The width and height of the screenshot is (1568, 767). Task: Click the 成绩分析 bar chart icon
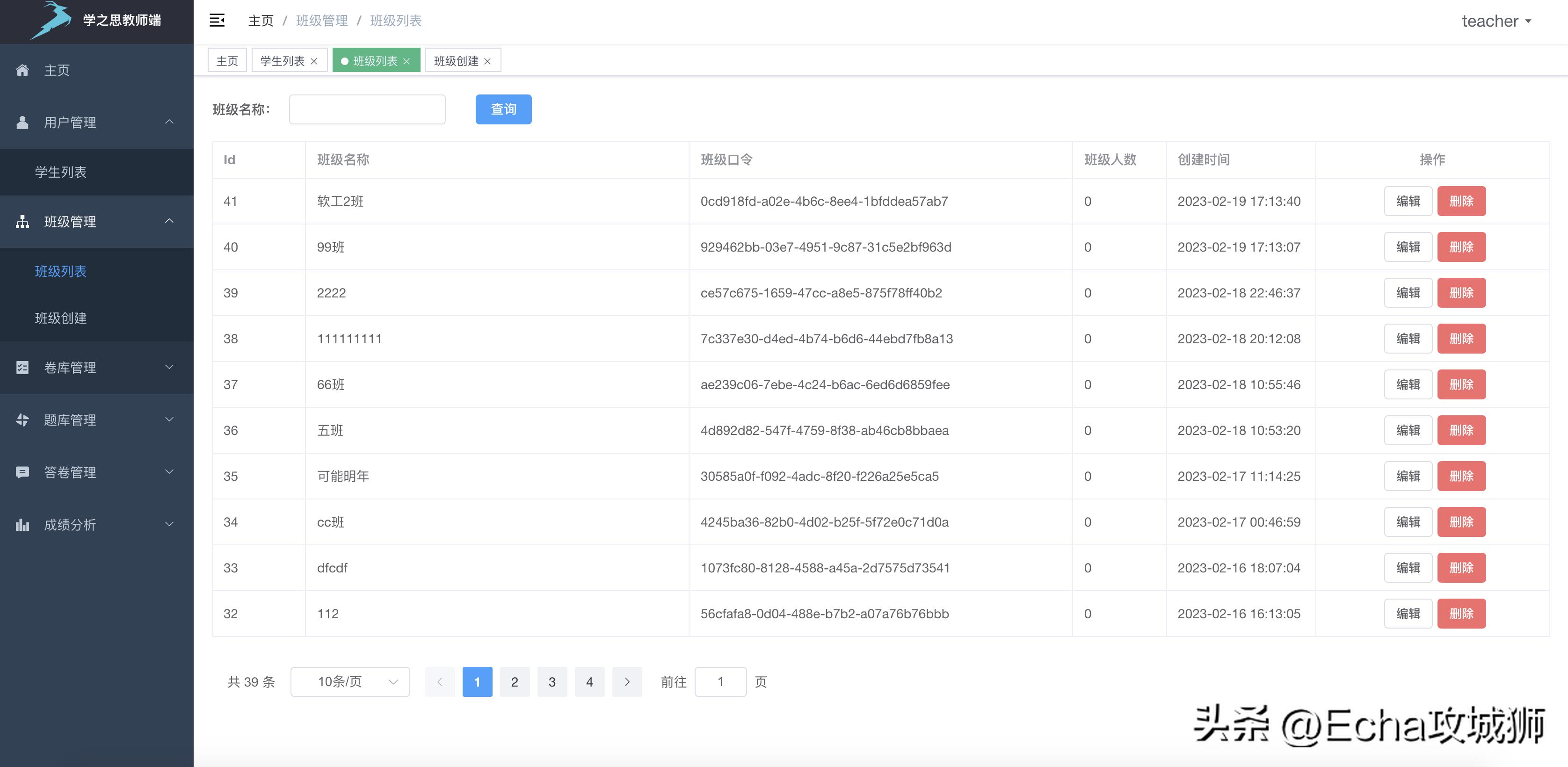(22, 525)
